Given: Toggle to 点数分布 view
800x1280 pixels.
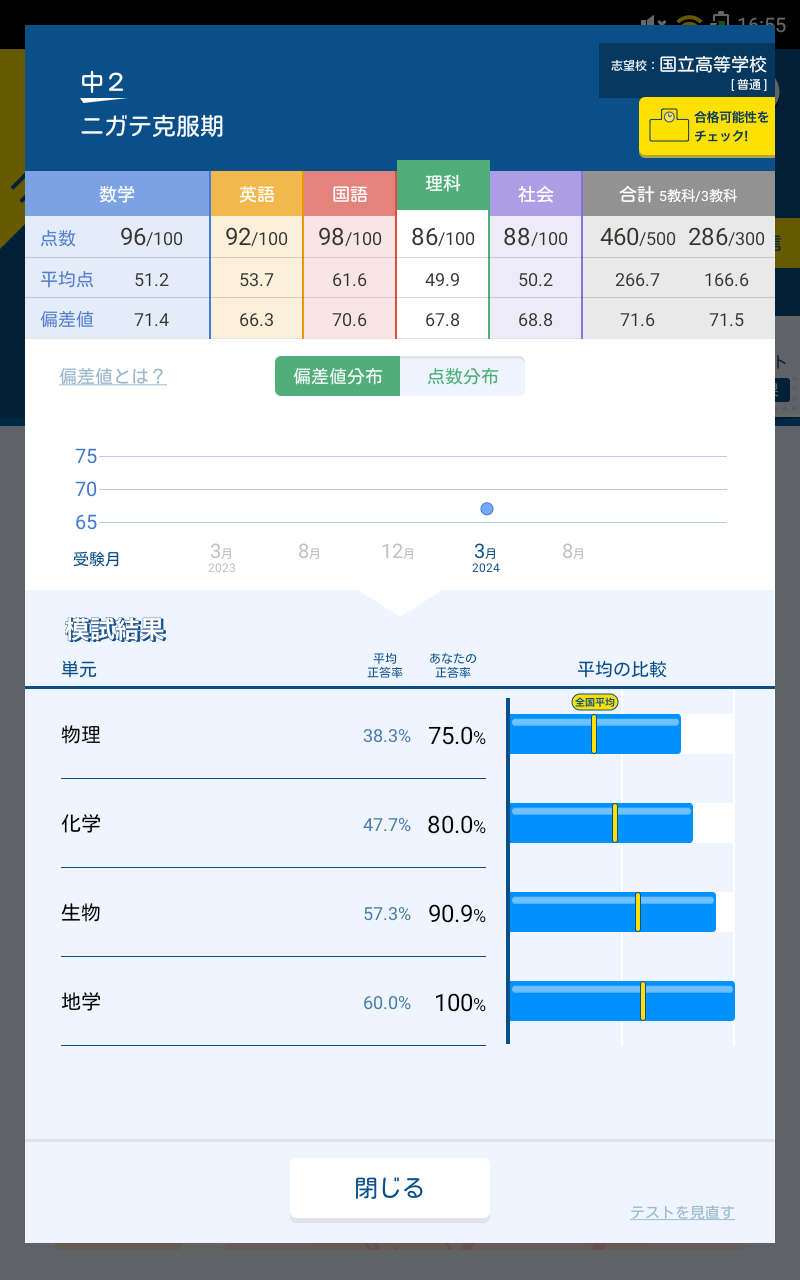Looking at the screenshot, I should click(462, 377).
